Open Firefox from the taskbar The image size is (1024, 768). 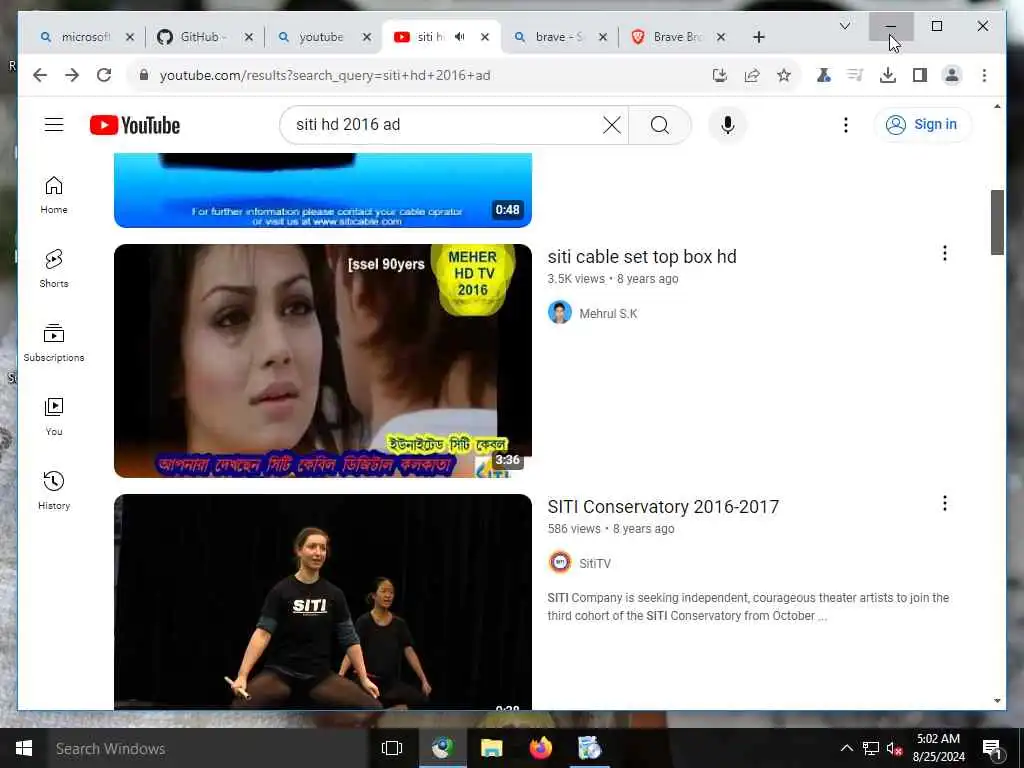(540, 748)
